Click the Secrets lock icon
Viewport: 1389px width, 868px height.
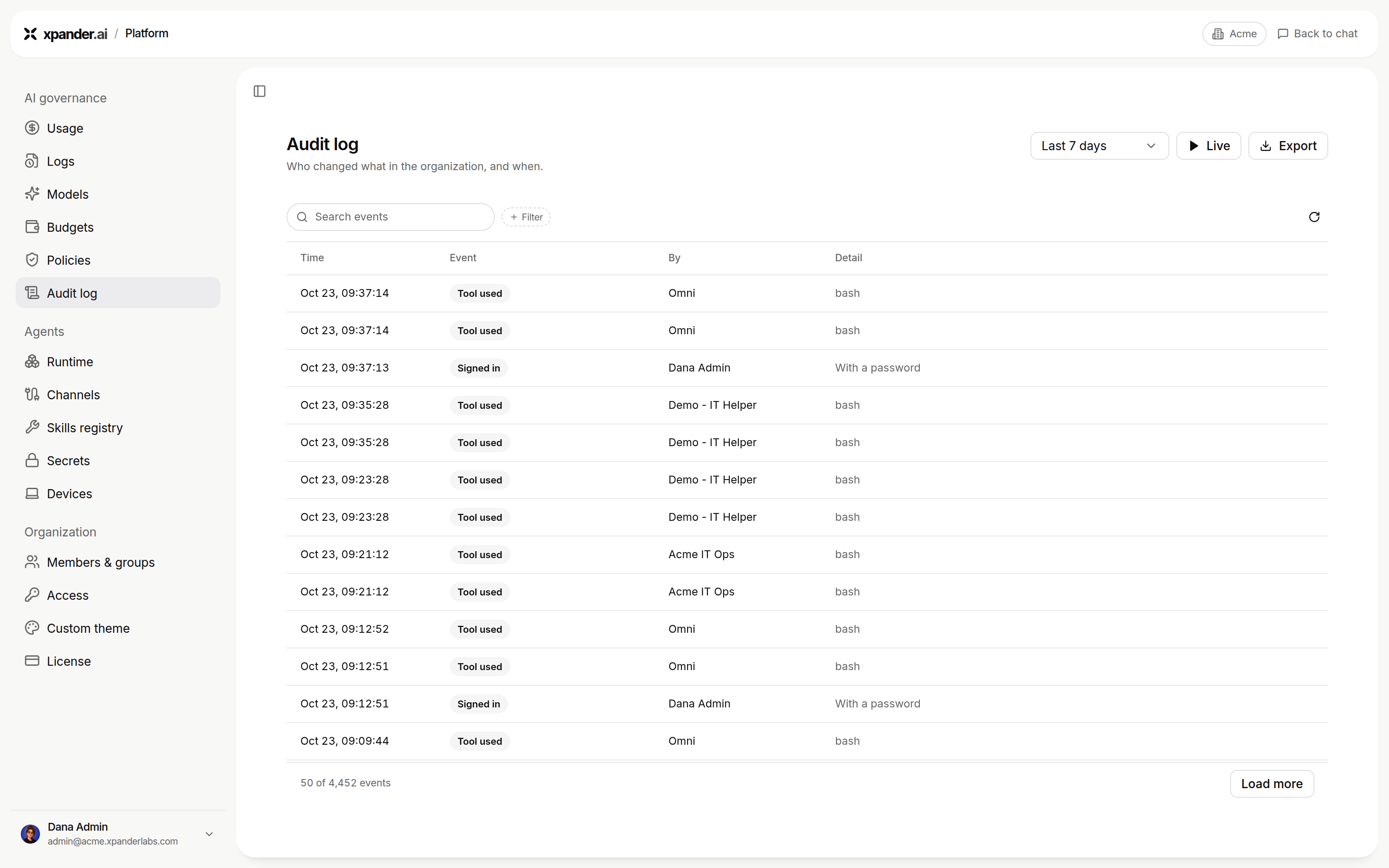coord(32,460)
